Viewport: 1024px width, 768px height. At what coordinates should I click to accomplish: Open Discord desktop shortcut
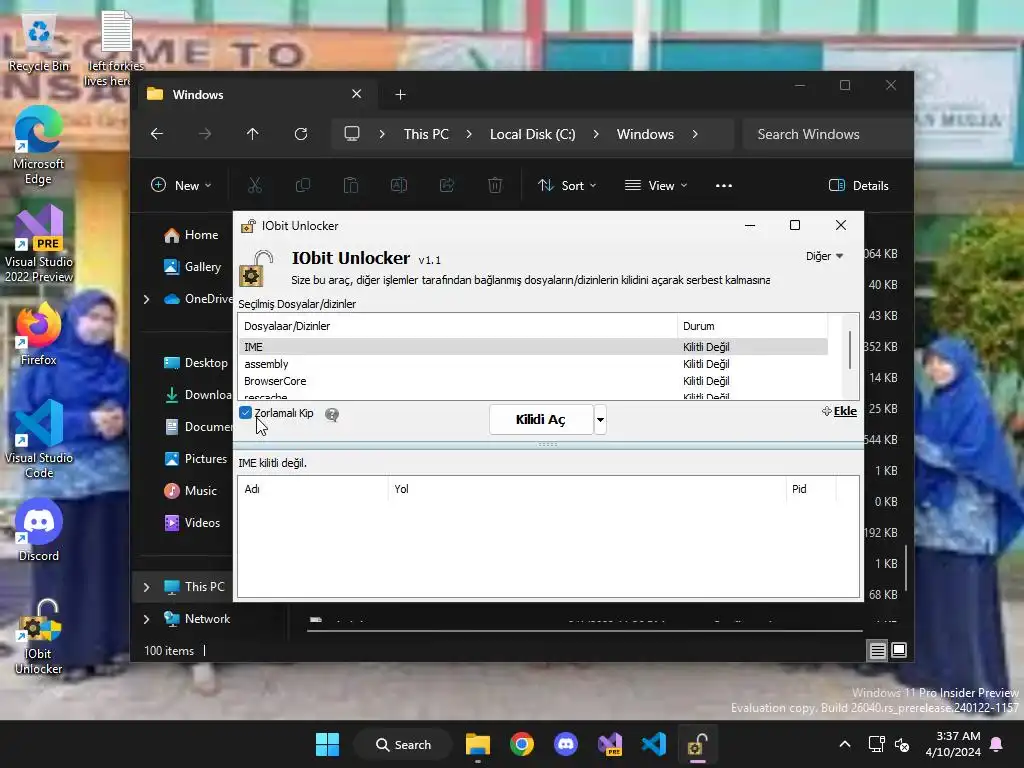39,530
